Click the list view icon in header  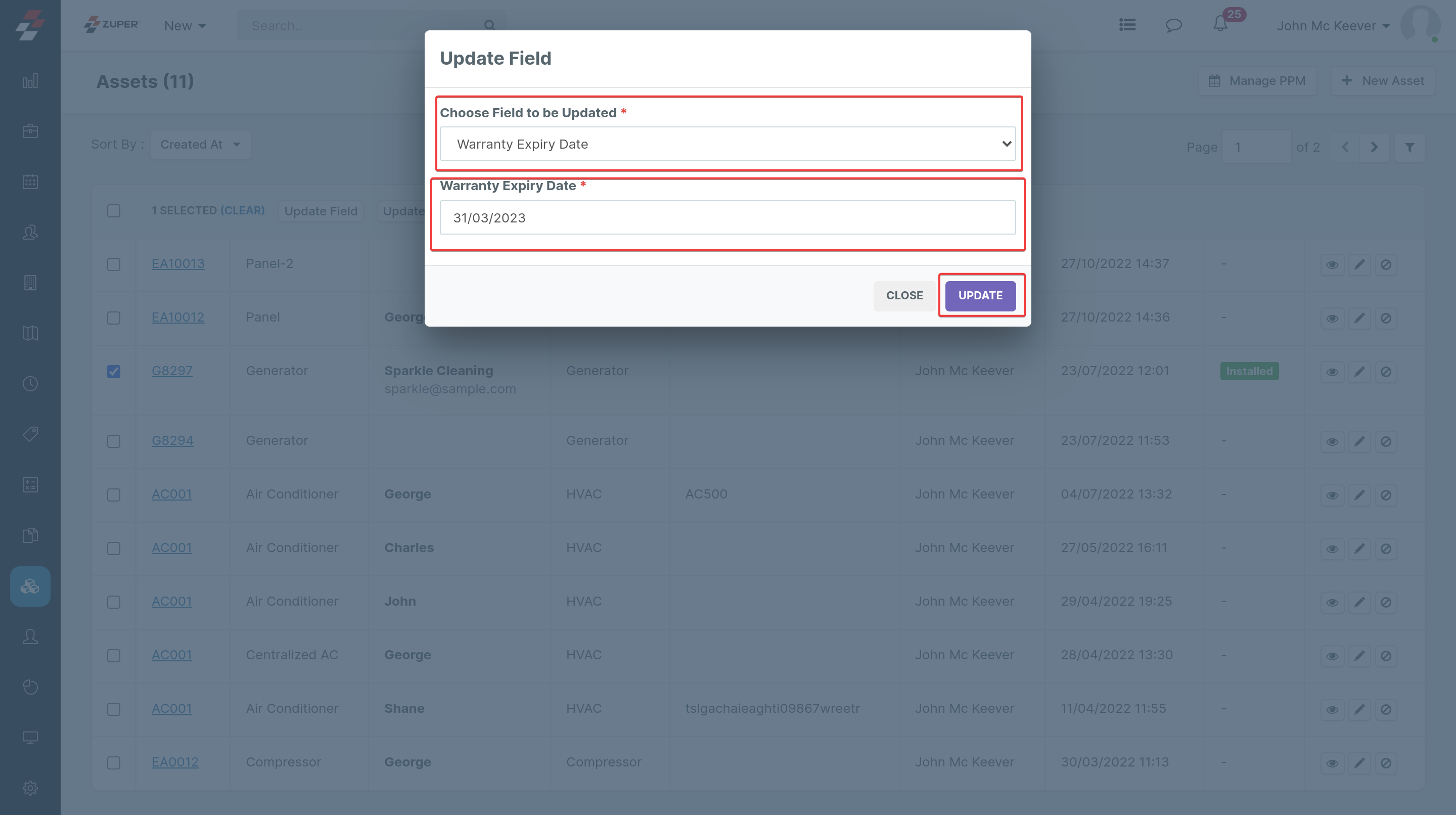click(x=1127, y=25)
